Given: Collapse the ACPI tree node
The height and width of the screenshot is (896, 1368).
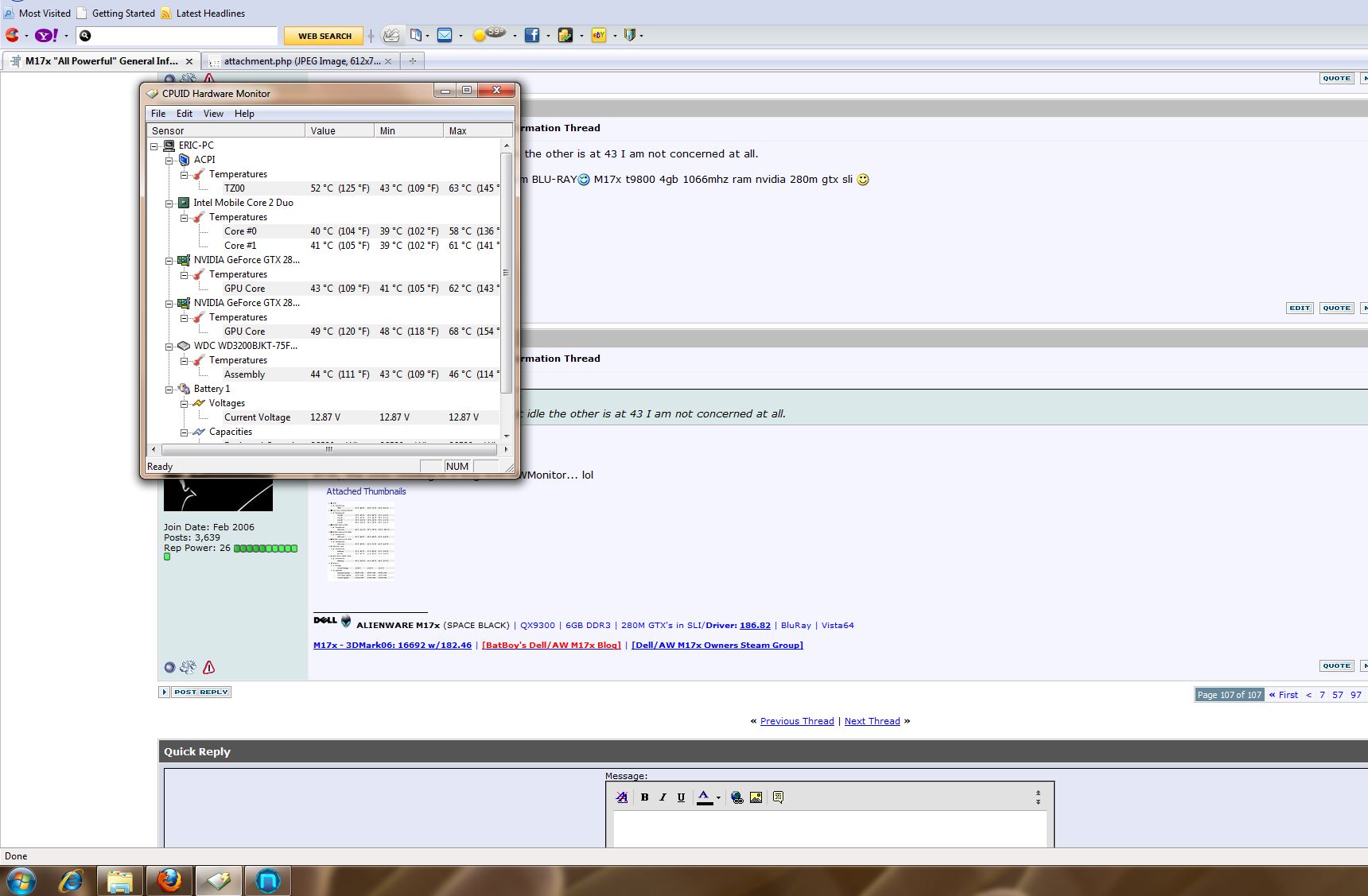Looking at the screenshot, I should tap(169, 161).
